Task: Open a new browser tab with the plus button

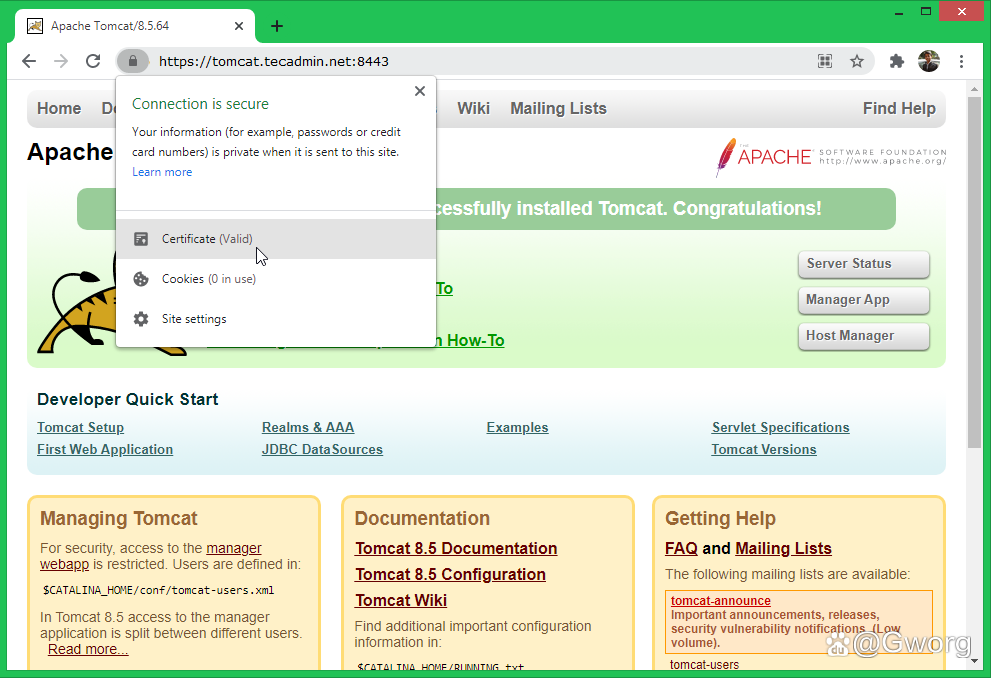Action: (277, 26)
